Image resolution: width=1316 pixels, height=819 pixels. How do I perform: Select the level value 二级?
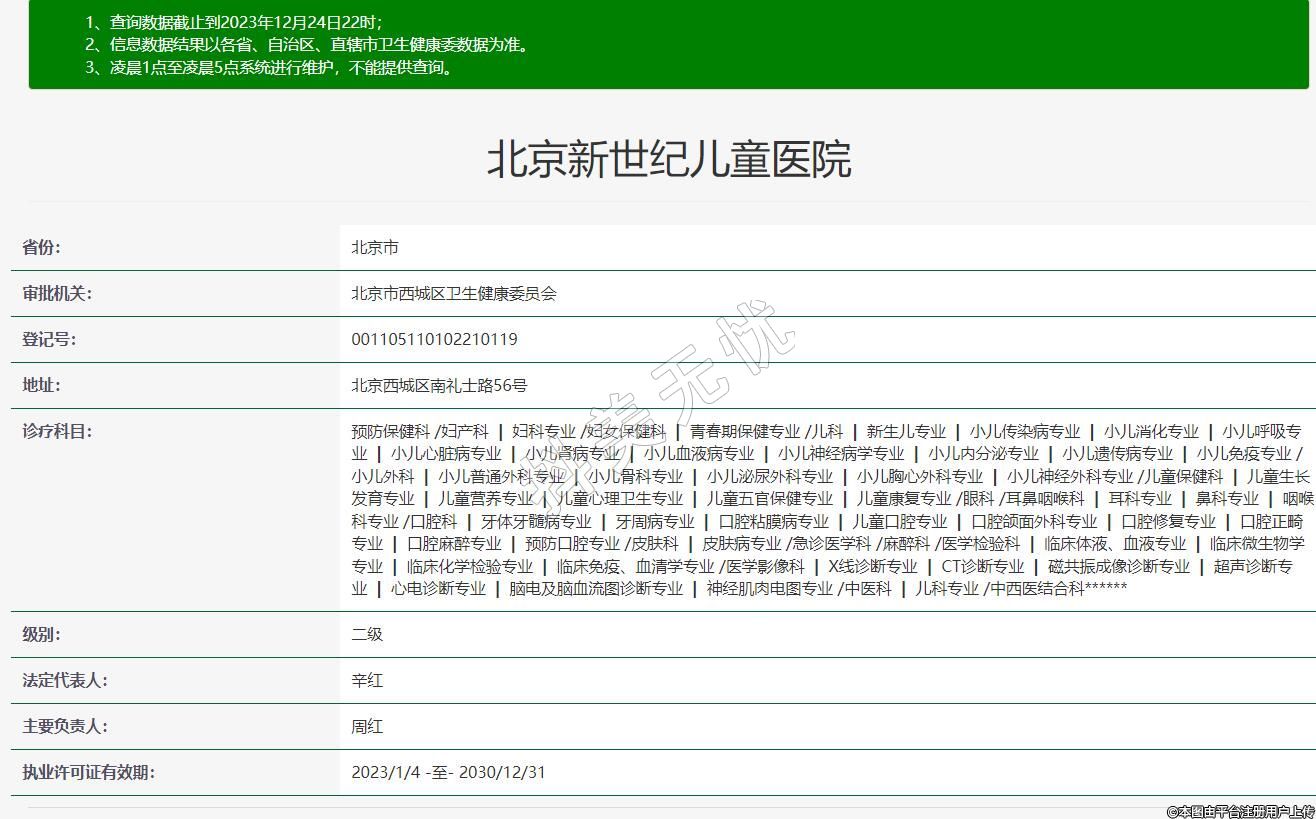coord(367,635)
